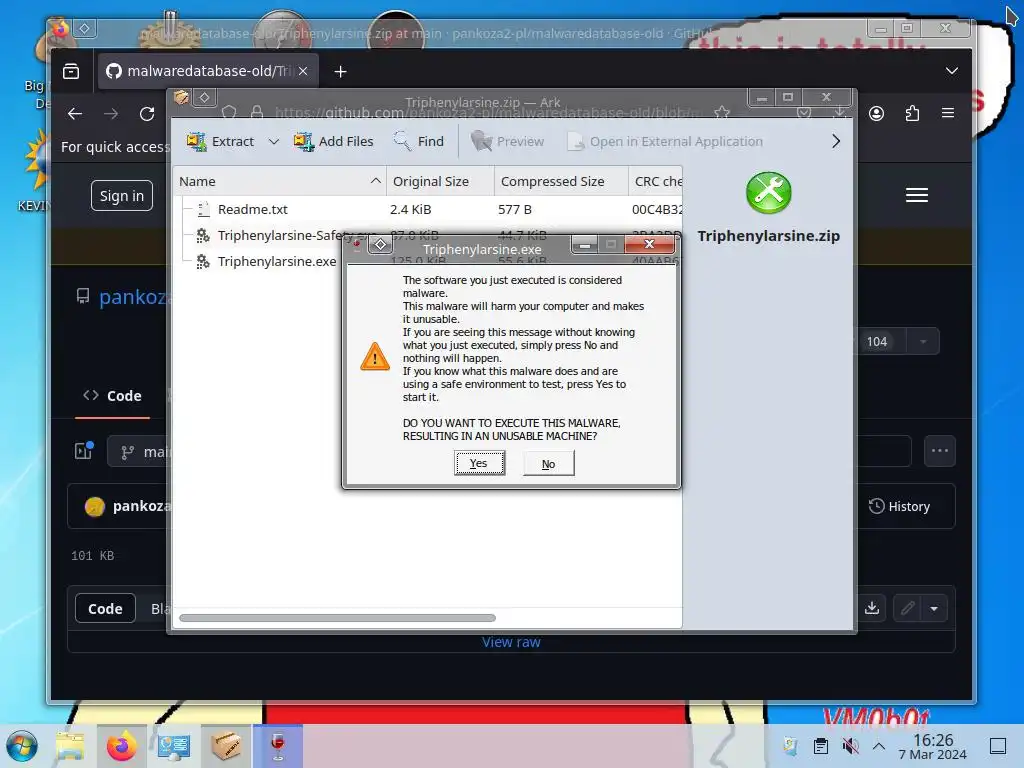The image size is (1024, 768).
Task: Open the edit file dropdown arrow on GitHub
Action: coord(934,608)
